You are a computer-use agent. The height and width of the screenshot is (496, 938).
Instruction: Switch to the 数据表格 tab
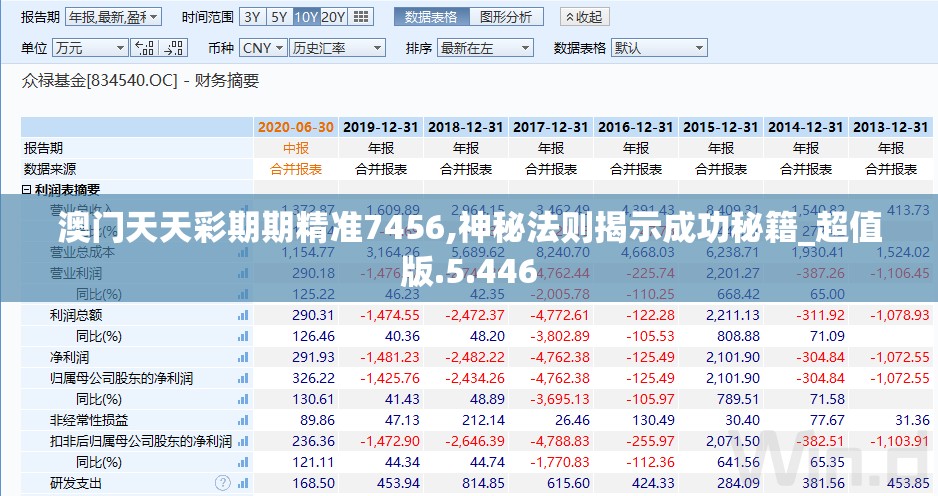431,17
